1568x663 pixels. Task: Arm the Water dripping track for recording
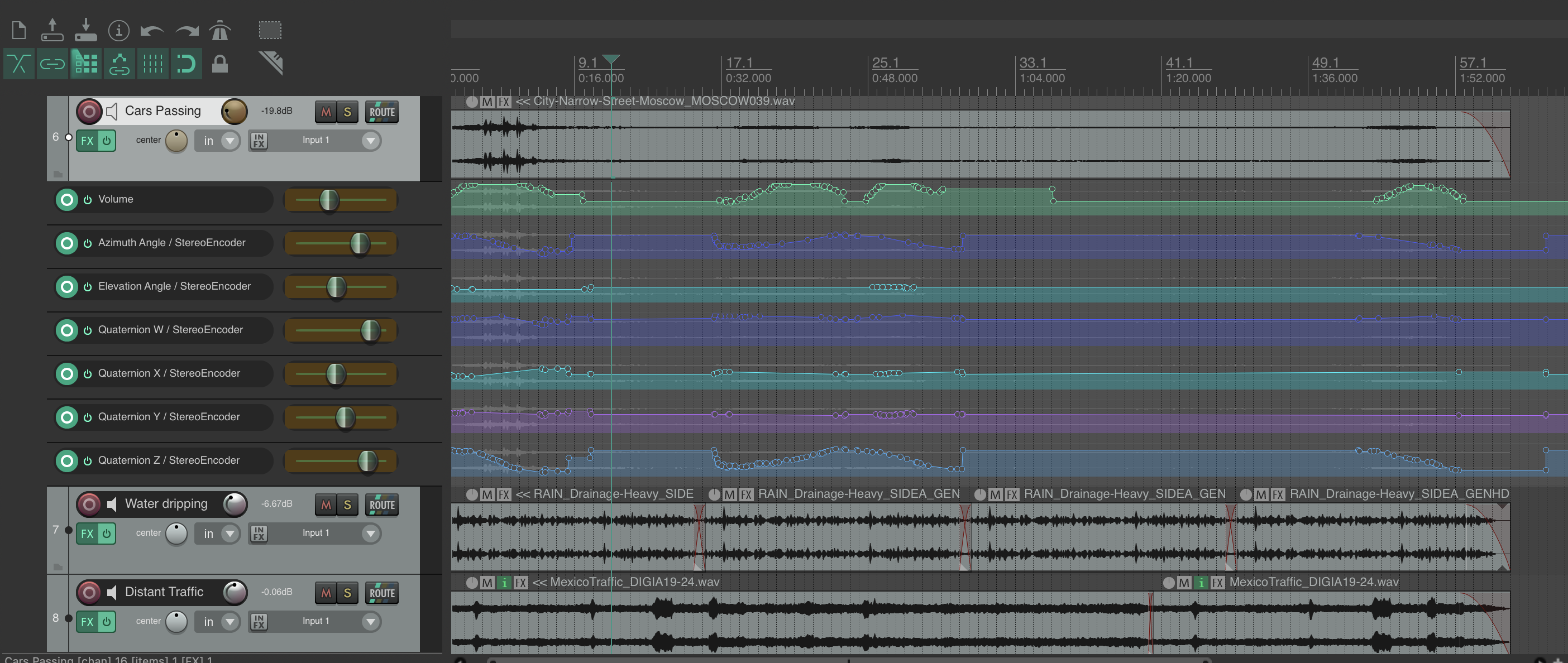pyautogui.click(x=89, y=505)
